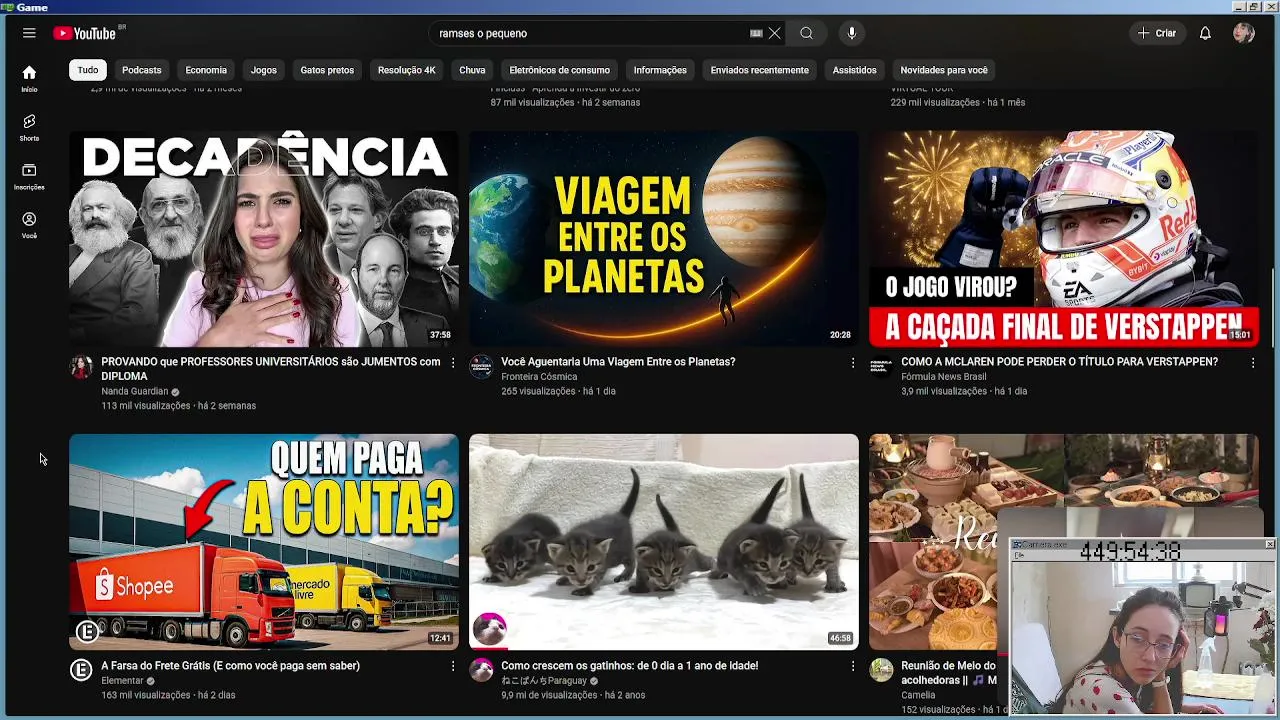Click the magnifier search button
Viewport: 1280px width, 720px height.
[x=806, y=33]
